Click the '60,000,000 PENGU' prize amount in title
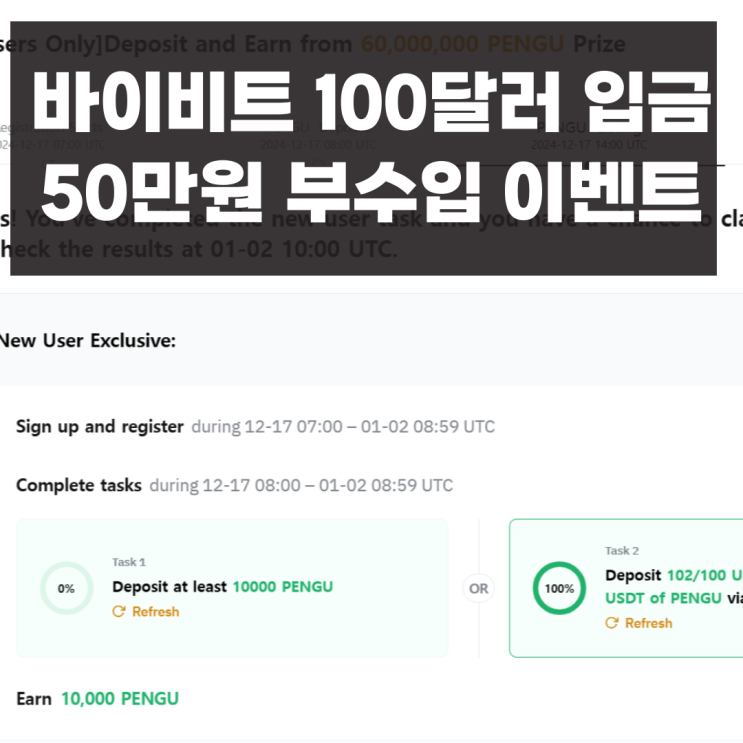The height and width of the screenshot is (743, 743). [462, 44]
